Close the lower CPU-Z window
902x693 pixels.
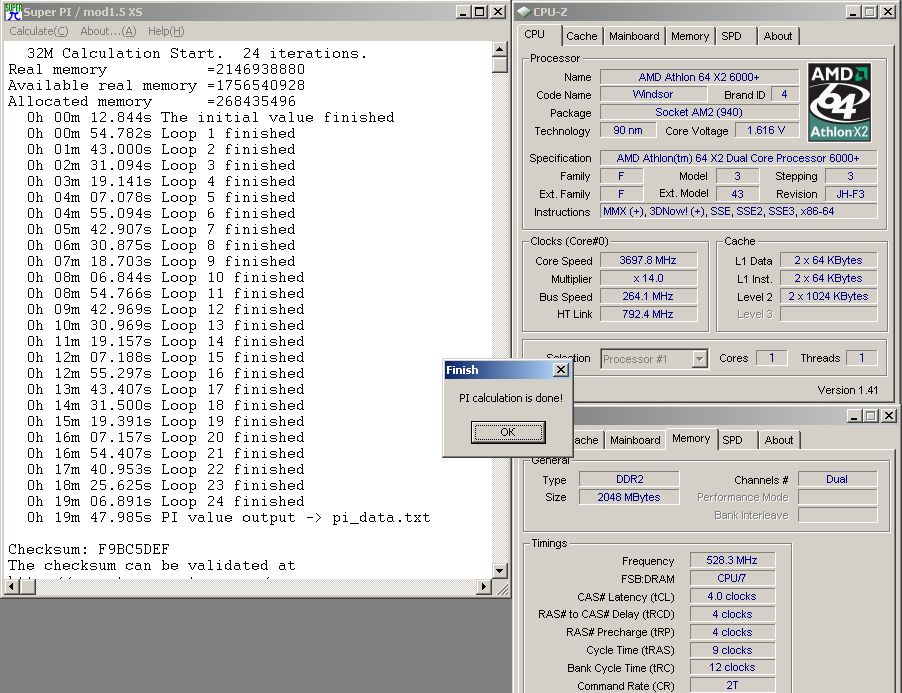coord(889,415)
